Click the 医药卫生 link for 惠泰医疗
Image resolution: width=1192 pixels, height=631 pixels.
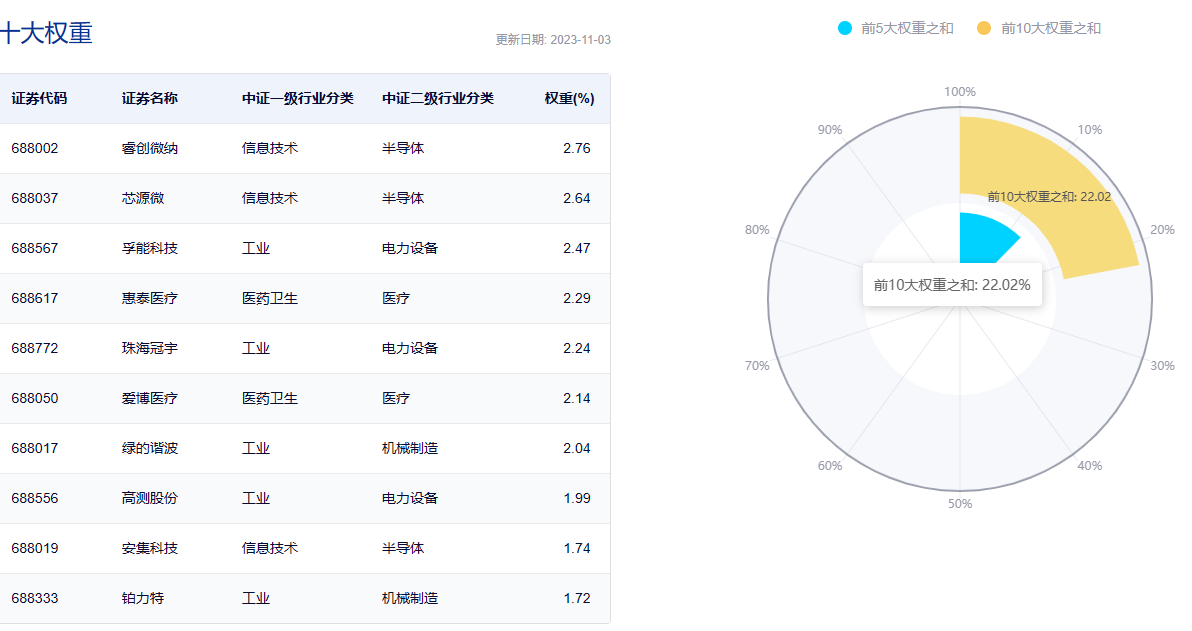pos(270,298)
